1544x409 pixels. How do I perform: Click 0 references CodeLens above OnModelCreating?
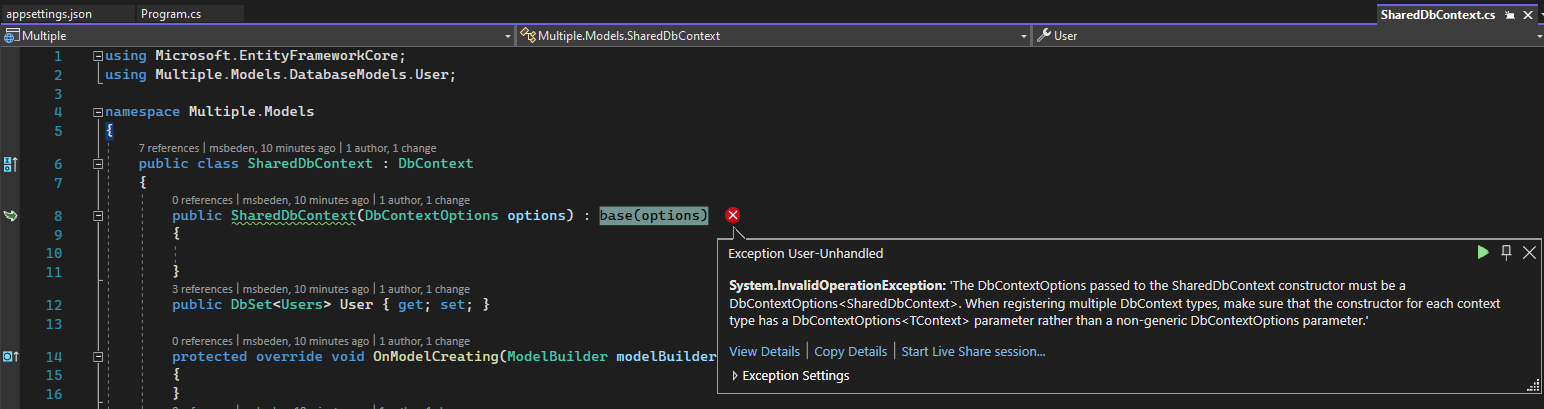[203, 341]
